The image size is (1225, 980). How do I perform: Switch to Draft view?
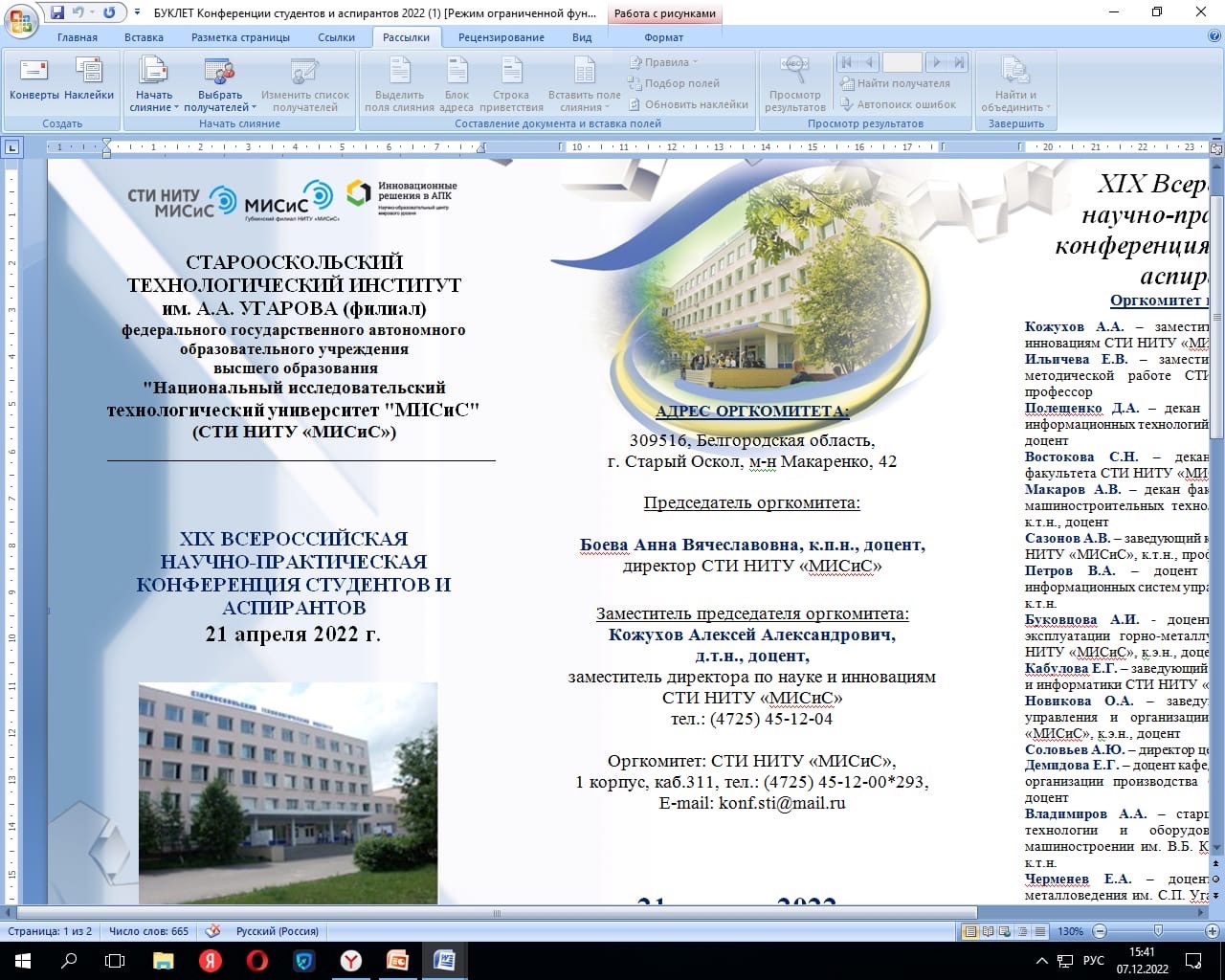click(1039, 931)
